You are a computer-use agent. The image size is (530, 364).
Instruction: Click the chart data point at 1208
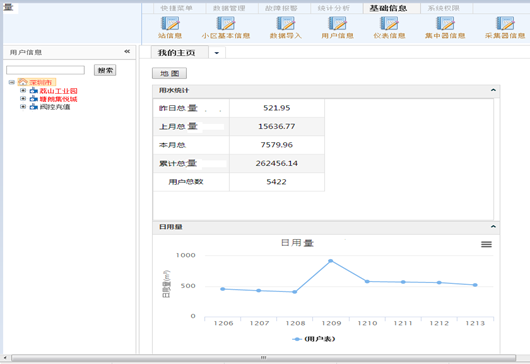pos(294,292)
